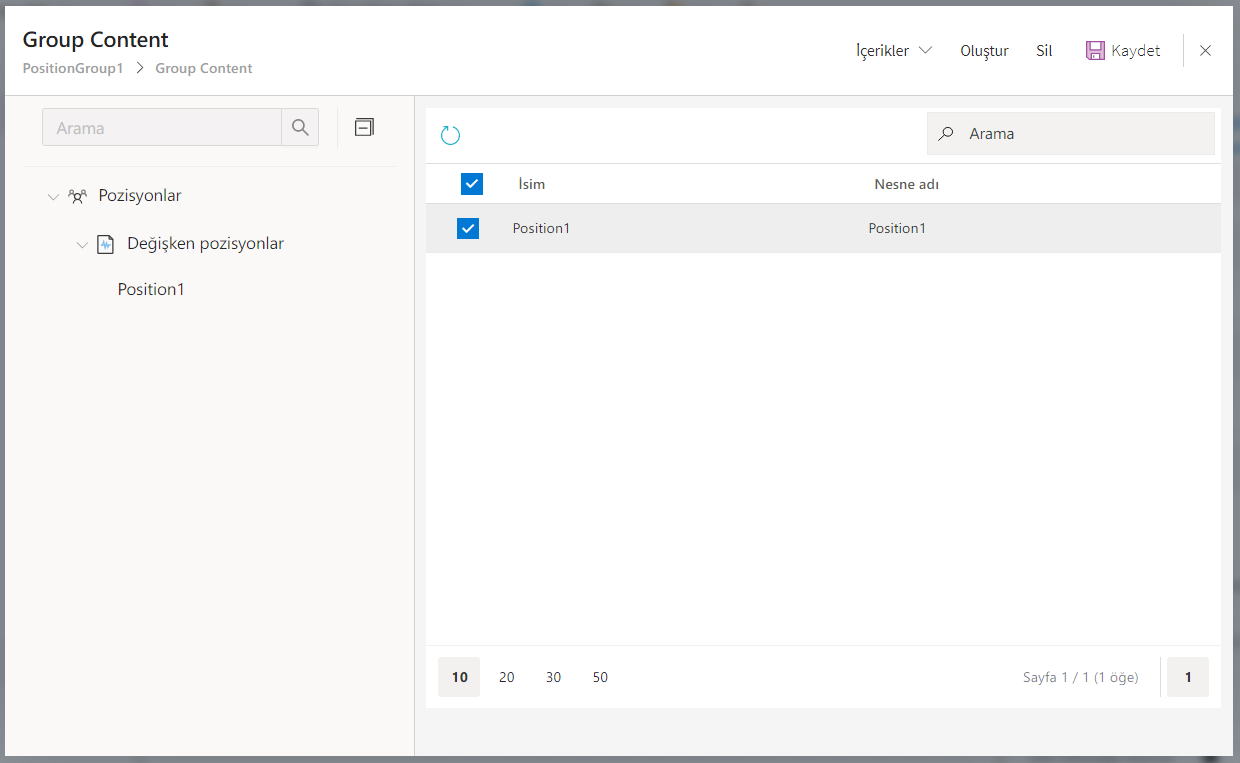Viewport: 1240px width, 763px height.
Task: Click the PositionGroup1 breadcrumb link
Action: [x=73, y=69]
